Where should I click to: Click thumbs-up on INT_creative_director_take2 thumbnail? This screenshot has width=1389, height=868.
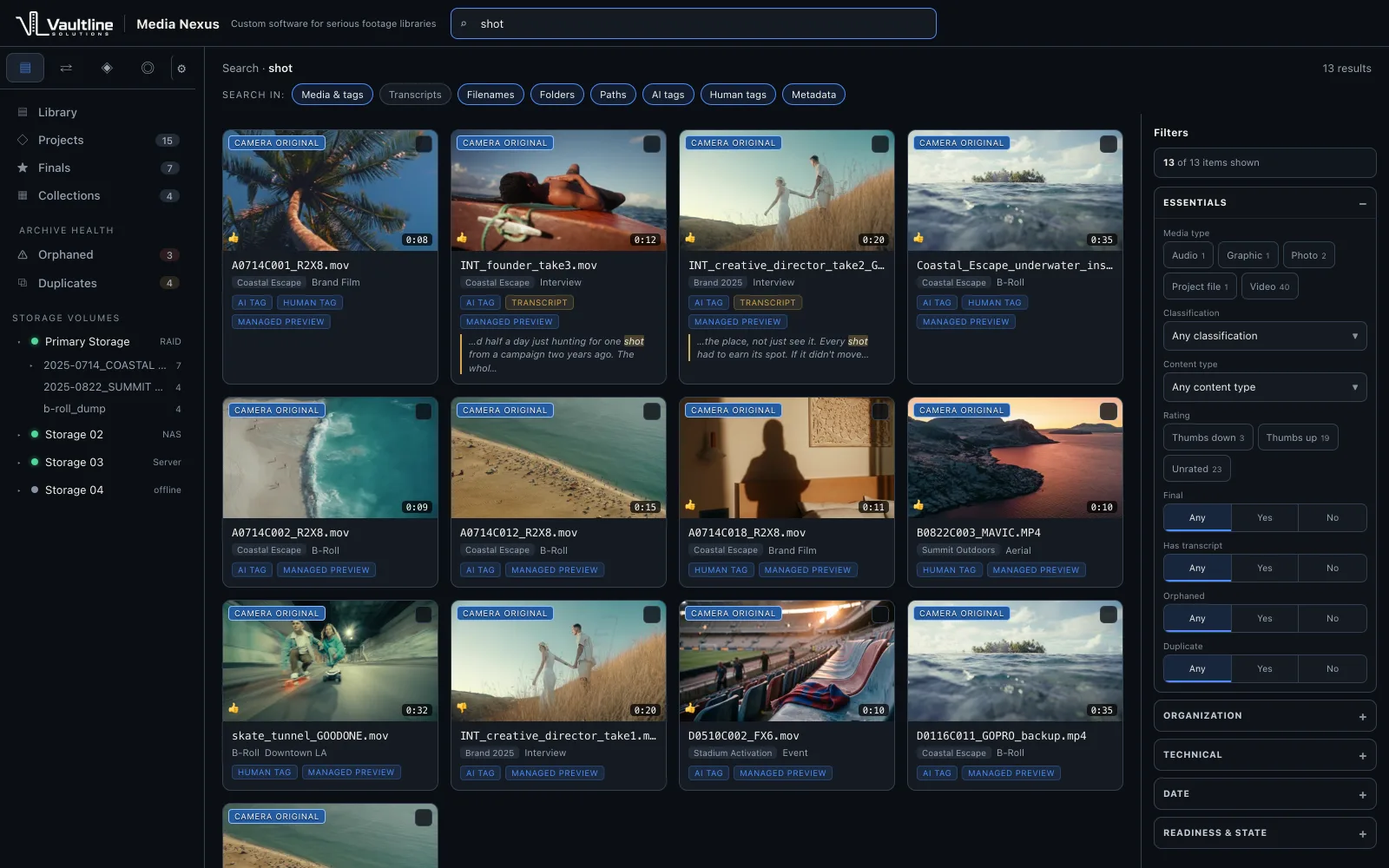click(x=690, y=238)
